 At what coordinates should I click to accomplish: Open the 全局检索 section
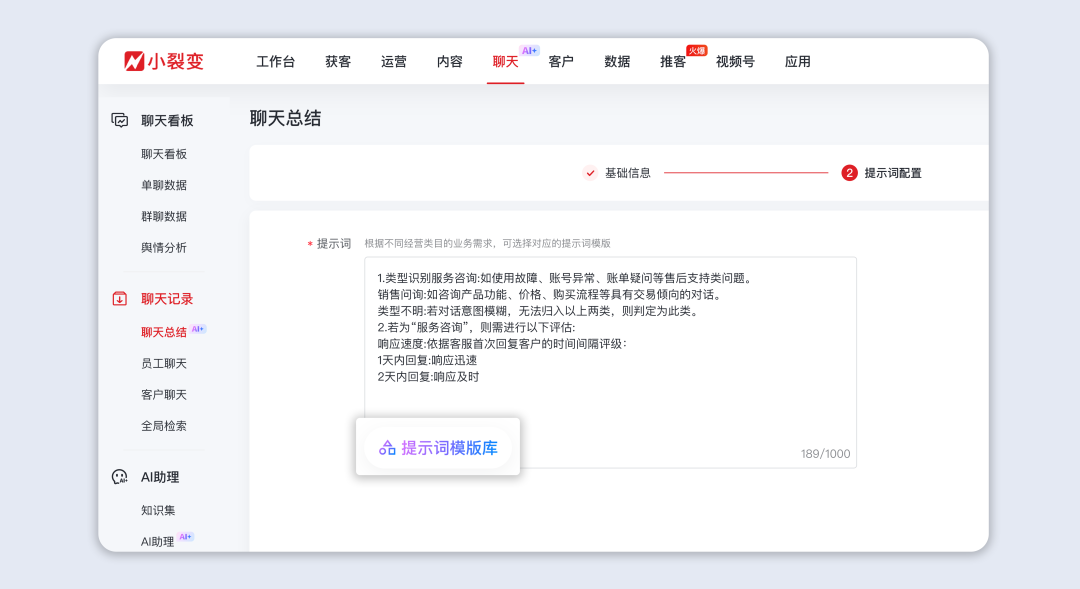pyautogui.click(x=166, y=425)
